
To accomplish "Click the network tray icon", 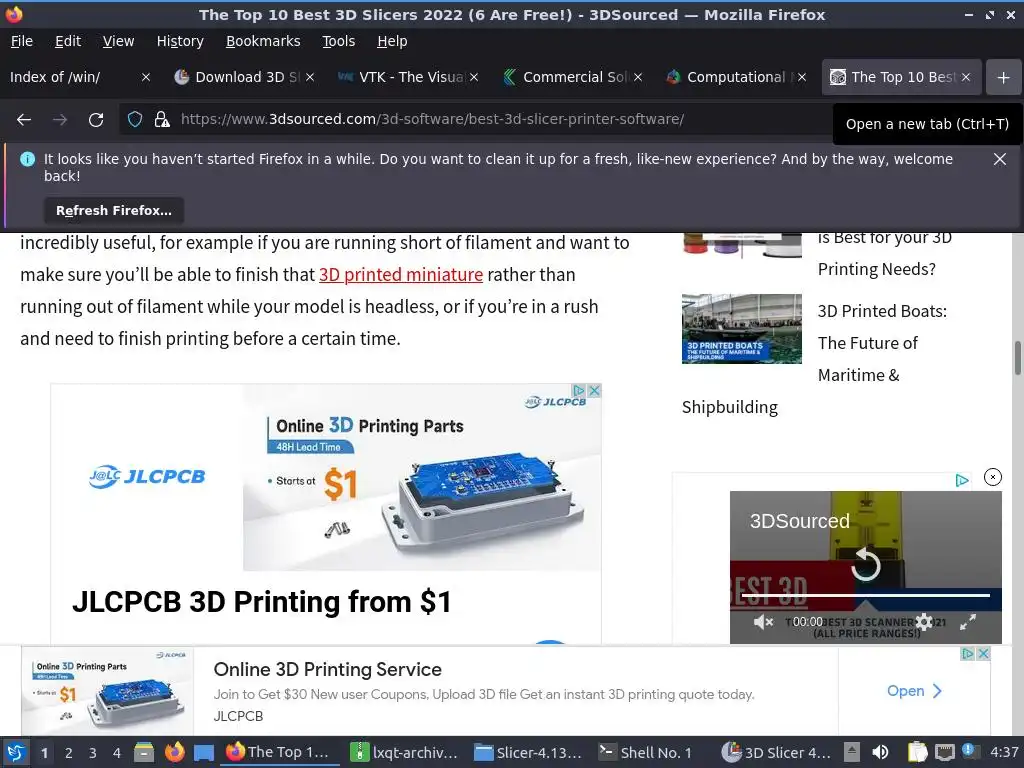I will click(945, 753).
